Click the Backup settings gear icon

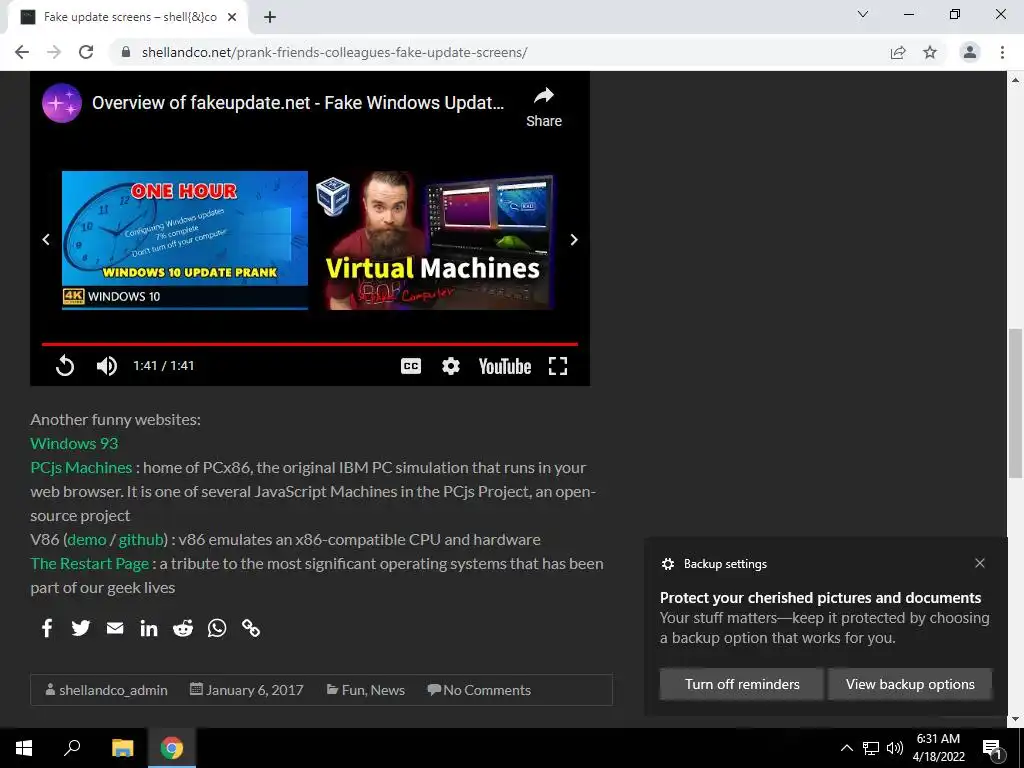(x=667, y=564)
